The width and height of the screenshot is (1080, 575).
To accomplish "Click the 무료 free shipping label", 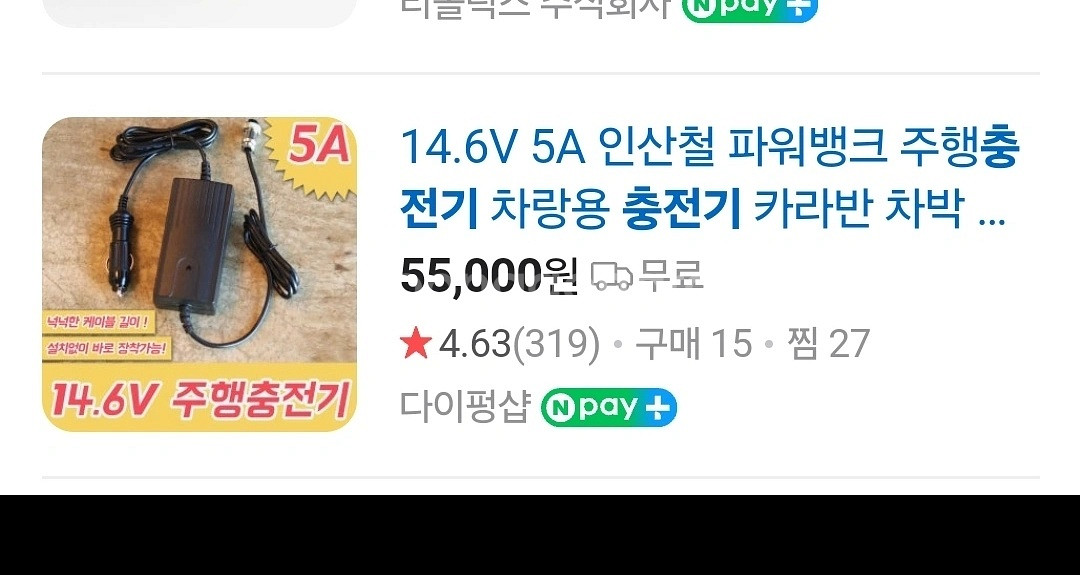I will click(x=671, y=275).
